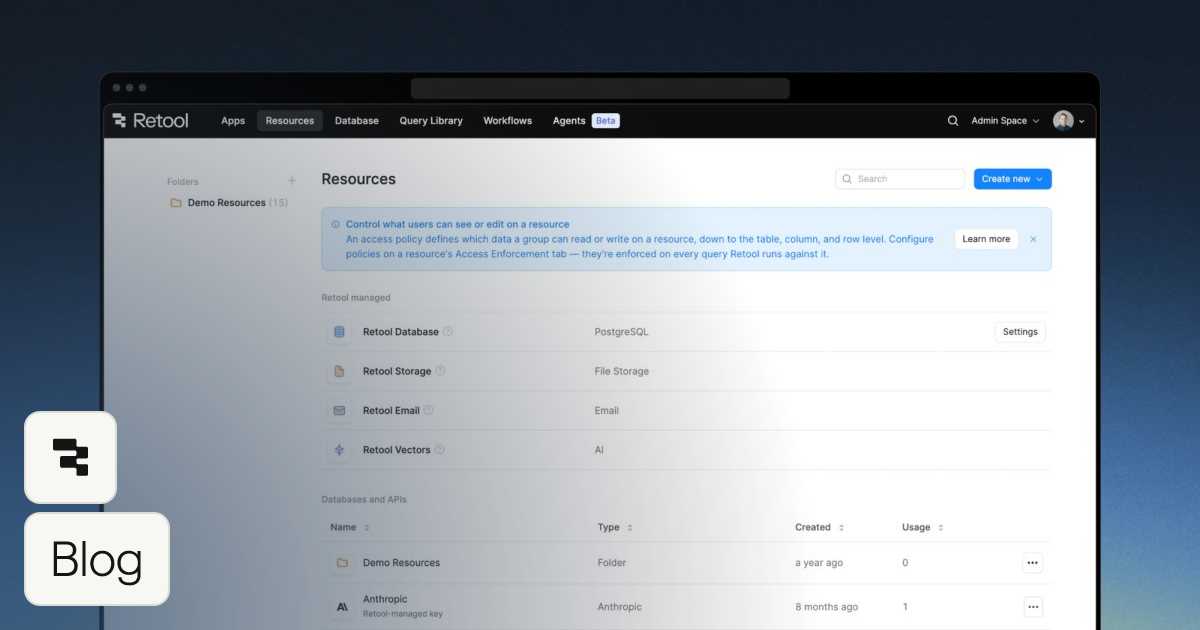Click the Retool-managed key subtitle
1200x630 pixels.
403,614
